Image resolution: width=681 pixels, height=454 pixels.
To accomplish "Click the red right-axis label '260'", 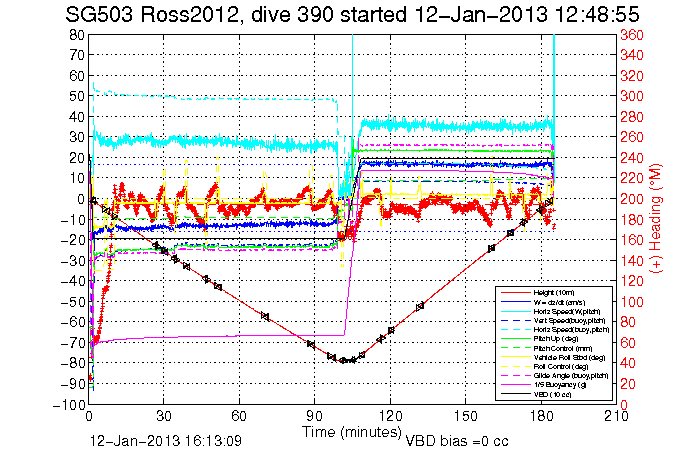I will pos(632,137).
